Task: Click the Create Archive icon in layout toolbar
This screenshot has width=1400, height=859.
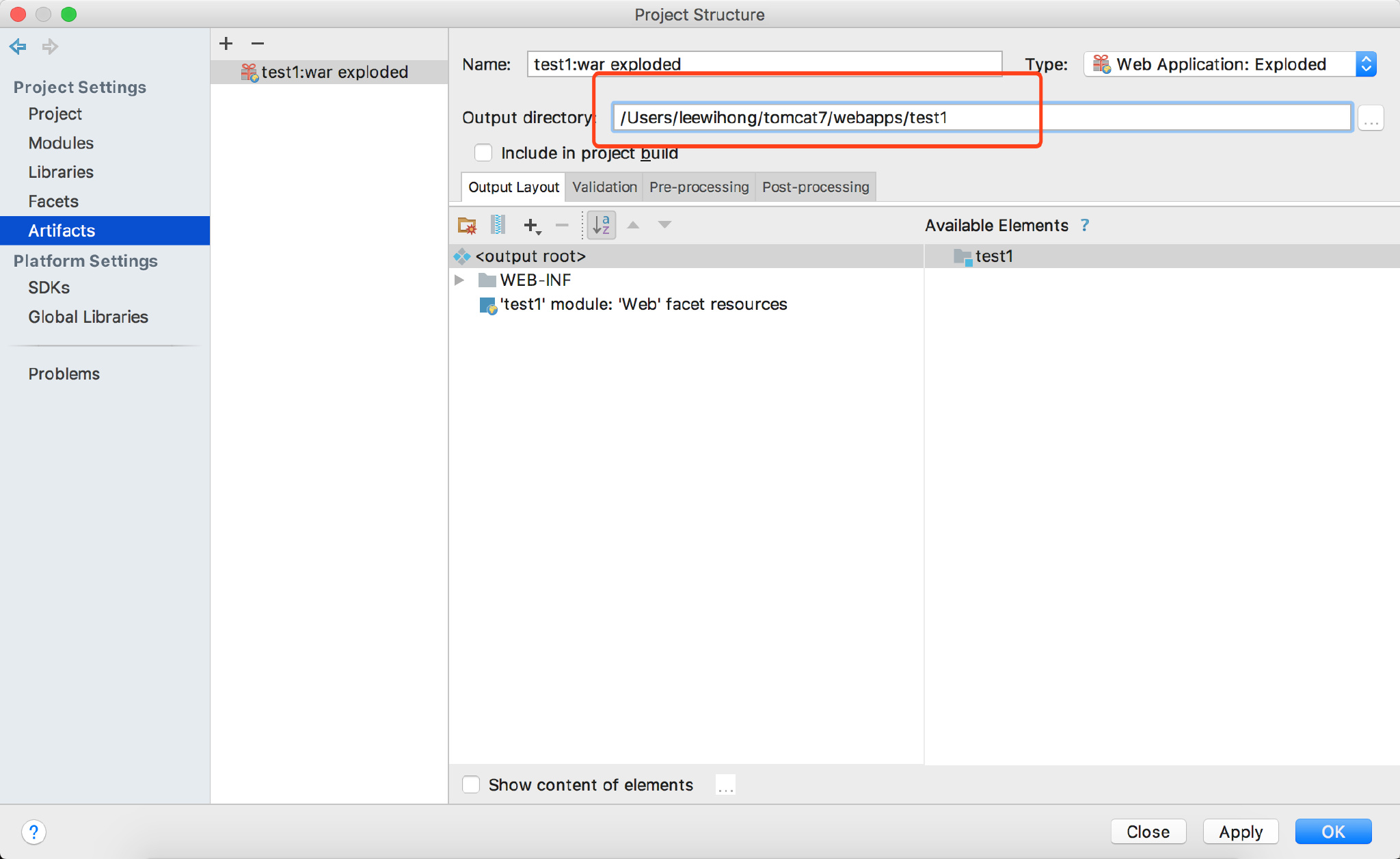Action: 498,225
